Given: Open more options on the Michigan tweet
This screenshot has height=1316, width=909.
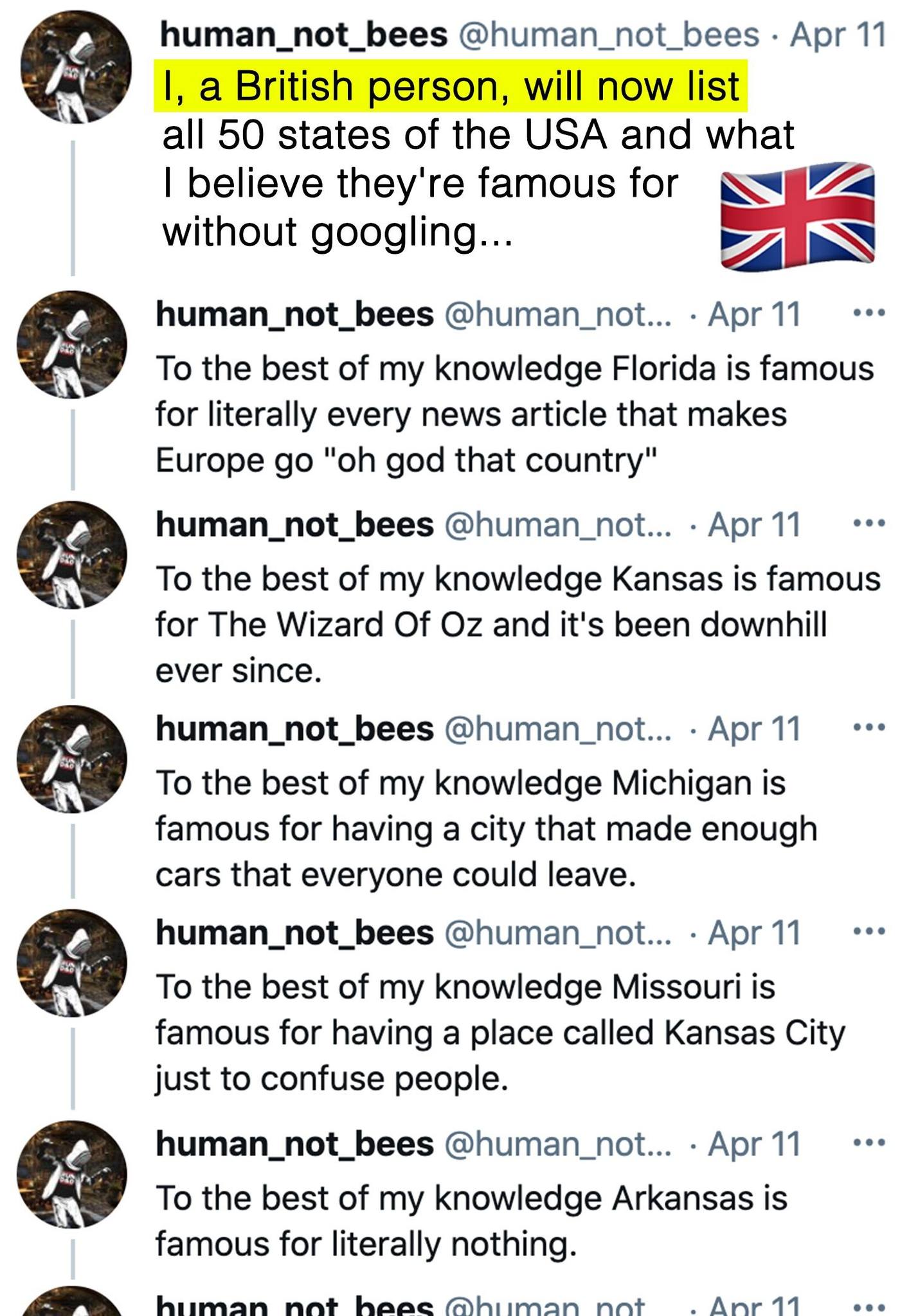Looking at the screenshot, I should (x=869, y=728).
